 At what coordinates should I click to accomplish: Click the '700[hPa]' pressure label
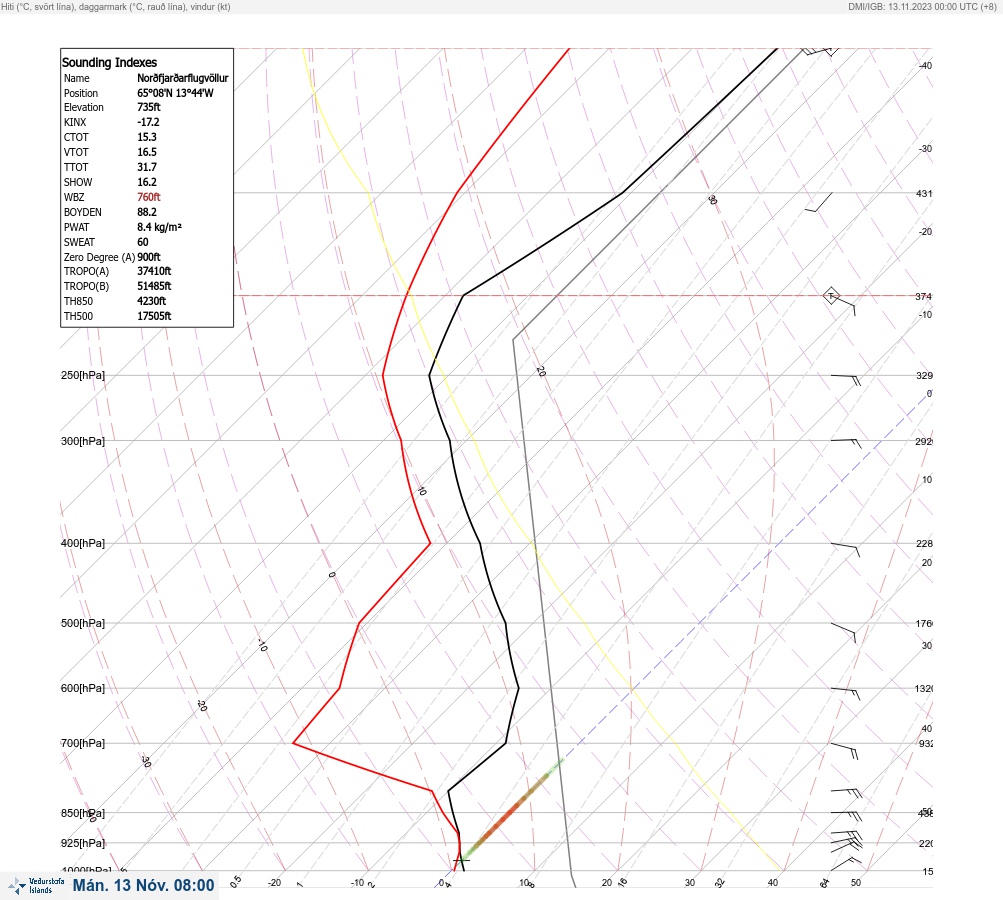point(83,743)
